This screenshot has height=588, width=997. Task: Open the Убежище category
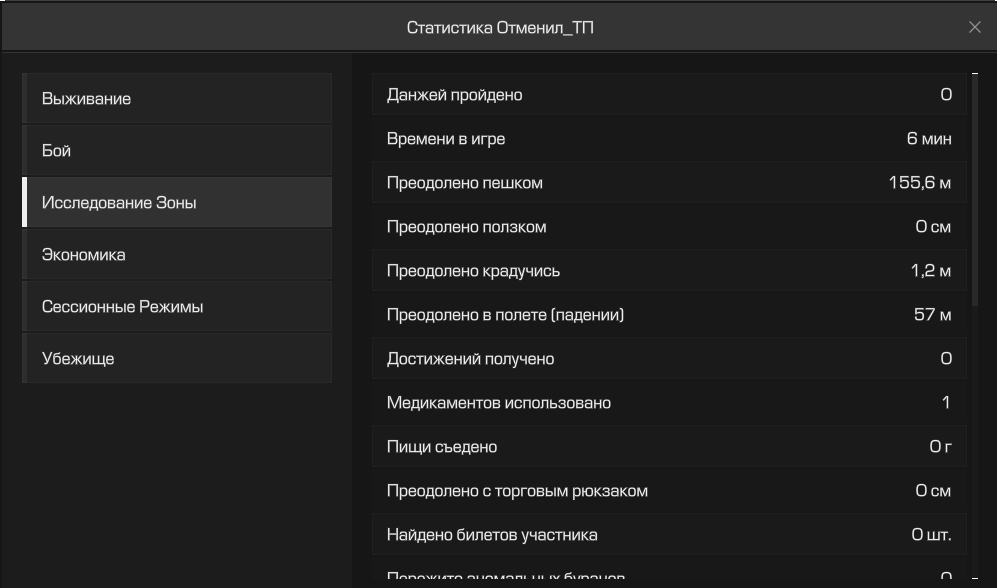[177, 359]
